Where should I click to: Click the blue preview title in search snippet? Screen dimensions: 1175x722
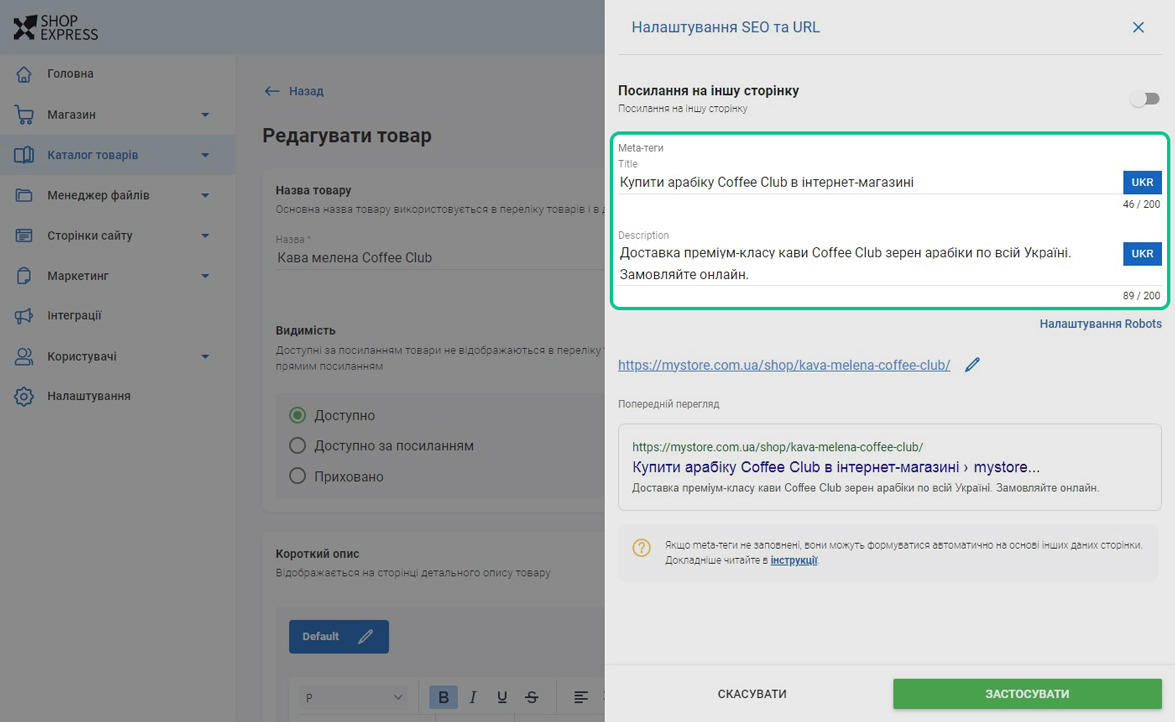[x=836, y=467]
